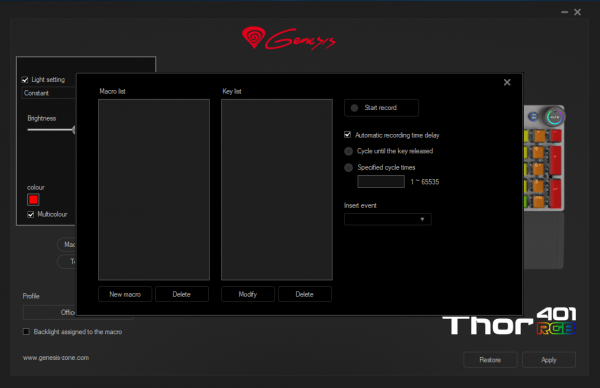Open the Insert event dropdown
Viewport: 600px width, 388px height.
(x=388, y=219)
